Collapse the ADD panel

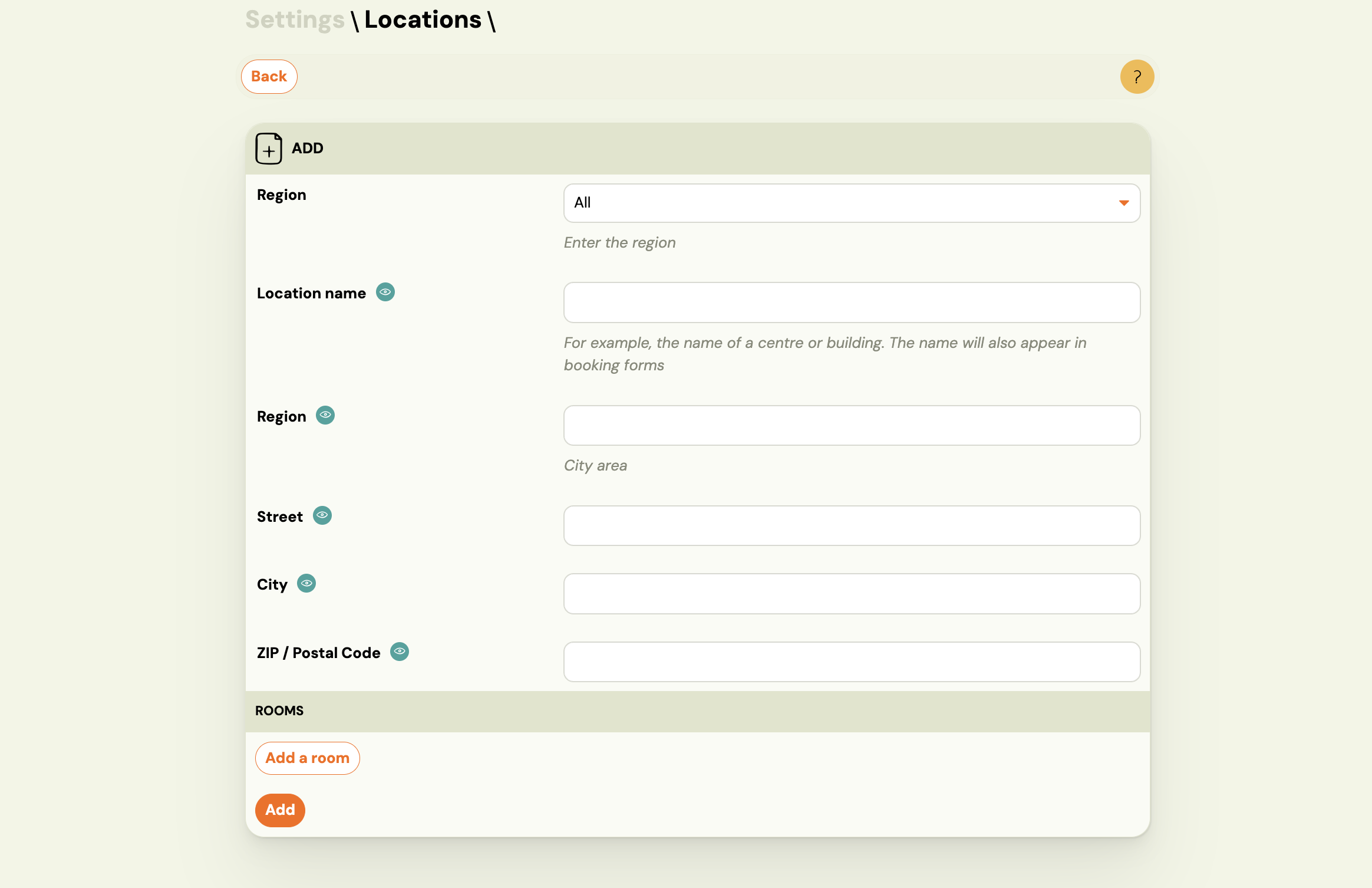click(305, 148)
